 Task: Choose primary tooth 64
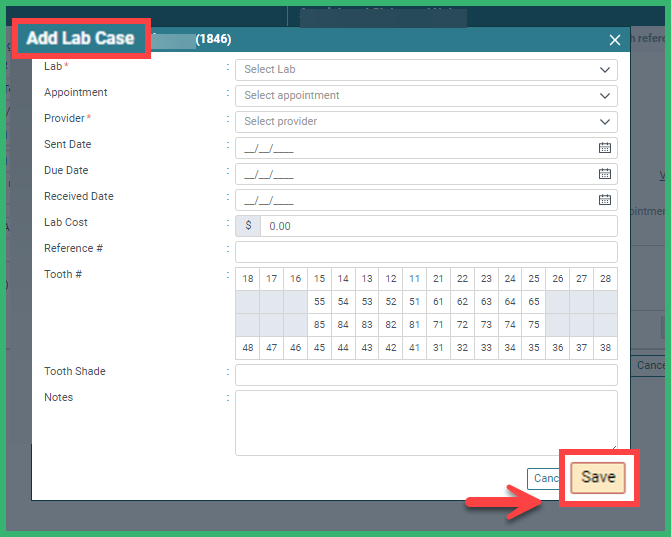click(510, 302)
